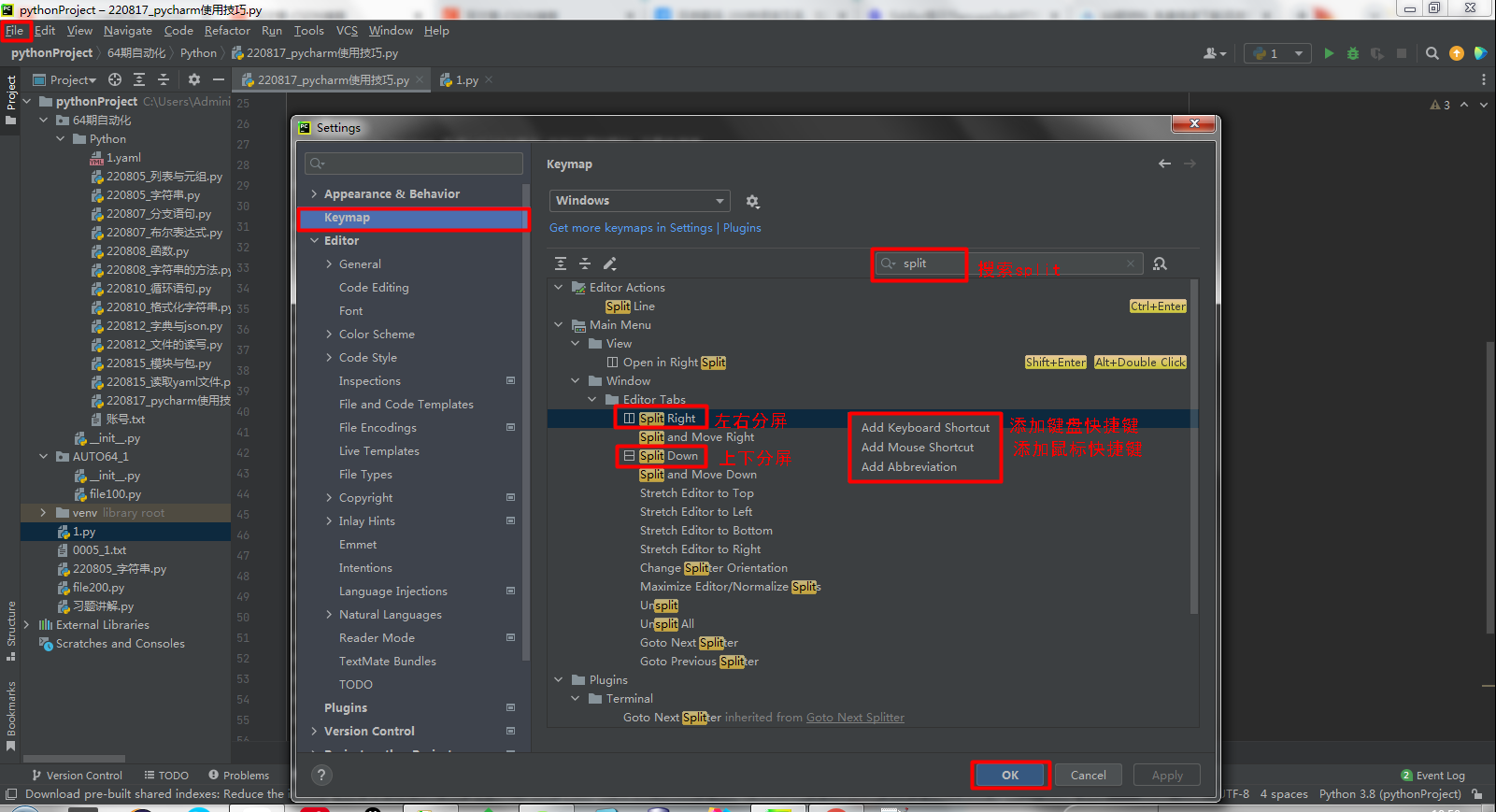Open Get more keymaps in Settings link

(x=631, y=228)
